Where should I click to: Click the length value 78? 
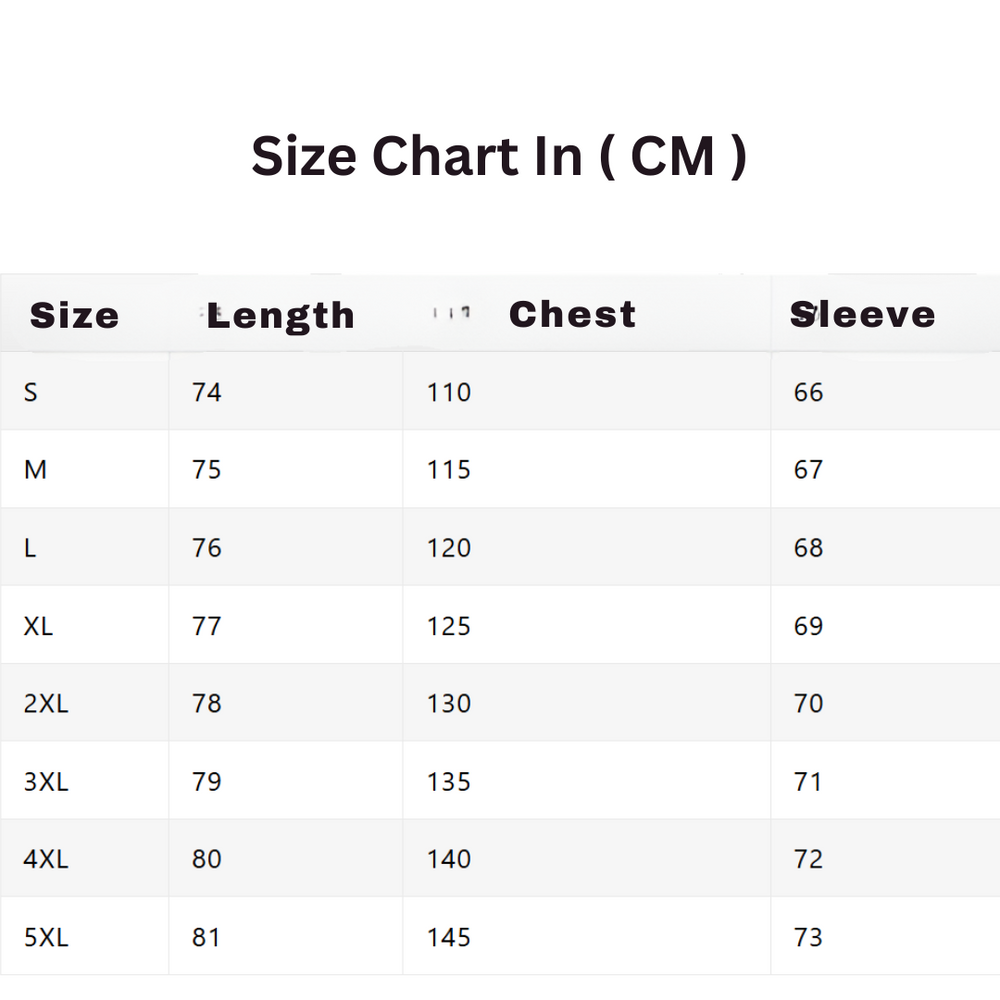[x=207, y=704]
